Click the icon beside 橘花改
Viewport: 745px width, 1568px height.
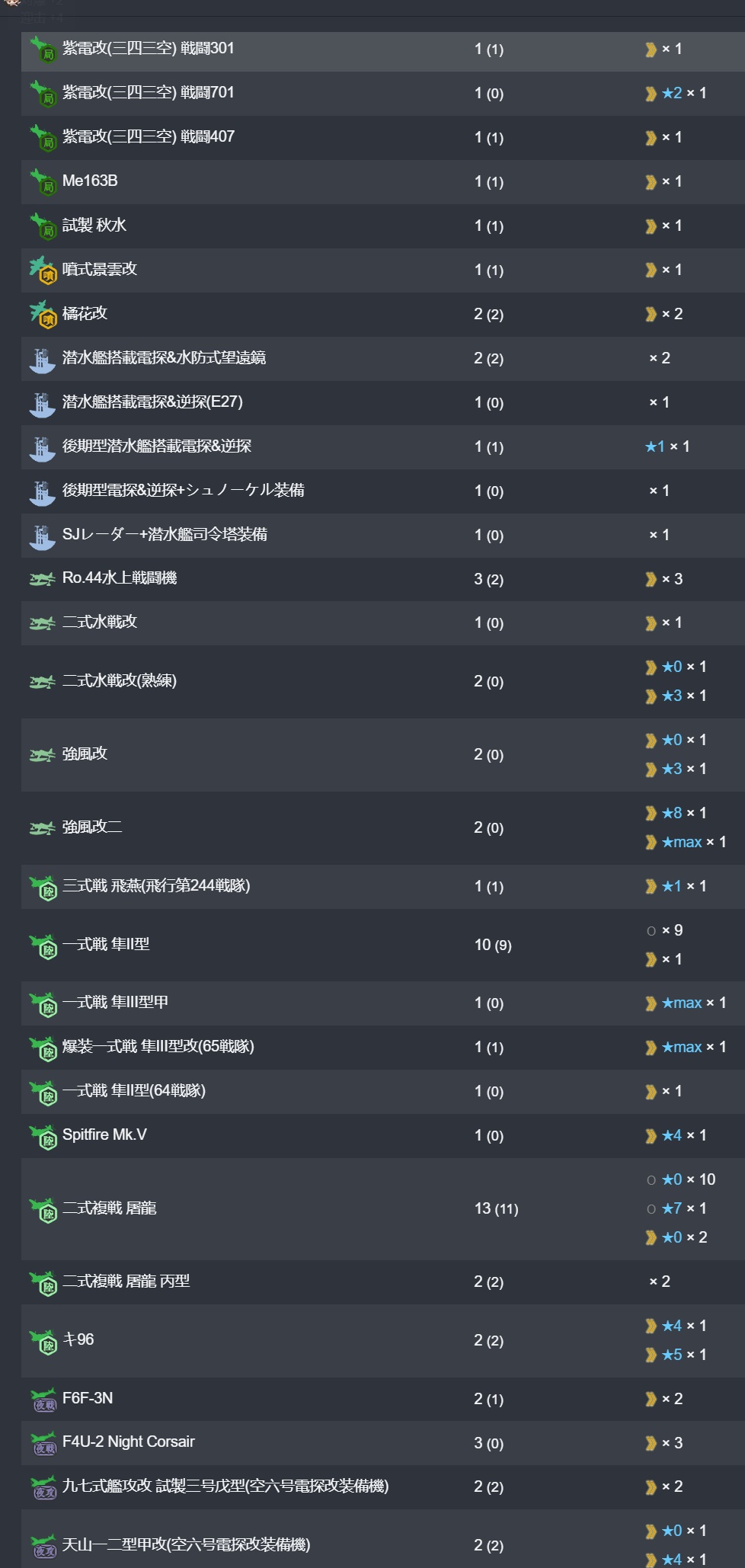[x=43, y=314]
